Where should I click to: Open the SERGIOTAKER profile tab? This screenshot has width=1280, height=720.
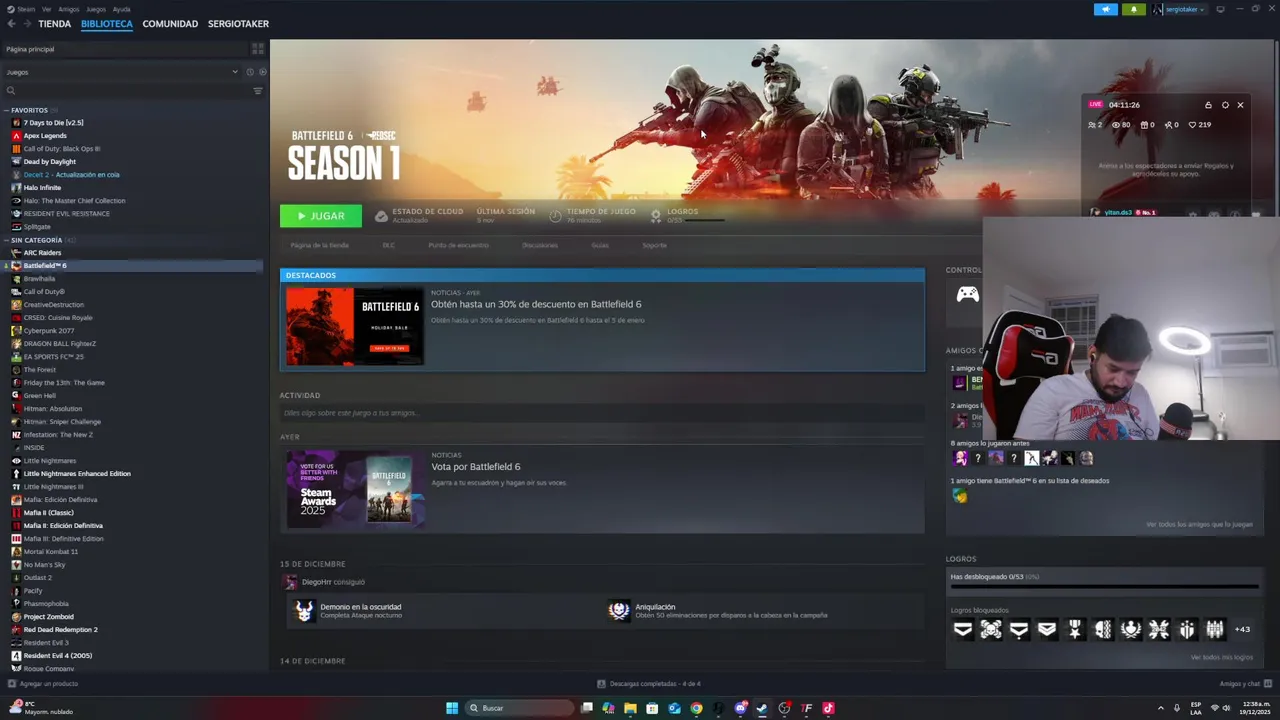[x=238, y=24]
